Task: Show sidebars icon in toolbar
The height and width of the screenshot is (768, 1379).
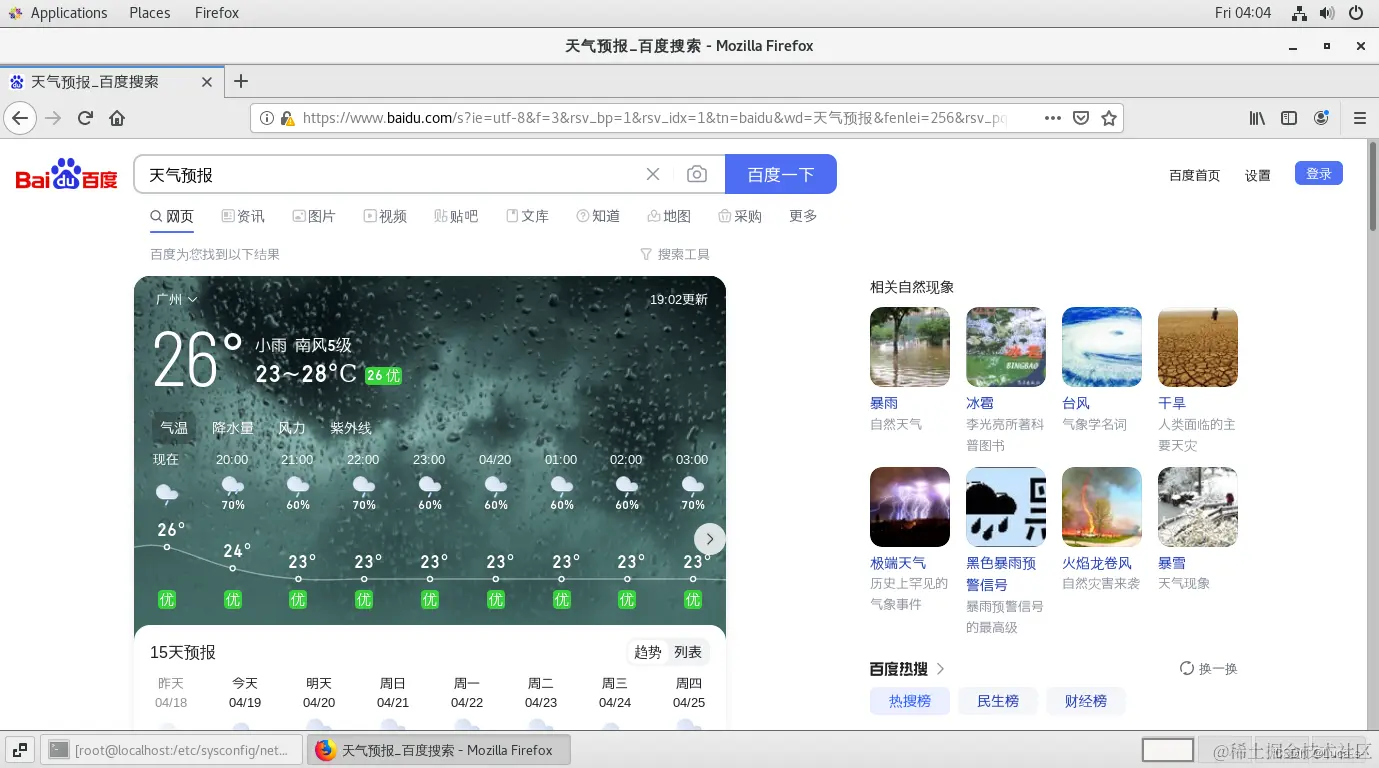Action: pos(1289,118)
